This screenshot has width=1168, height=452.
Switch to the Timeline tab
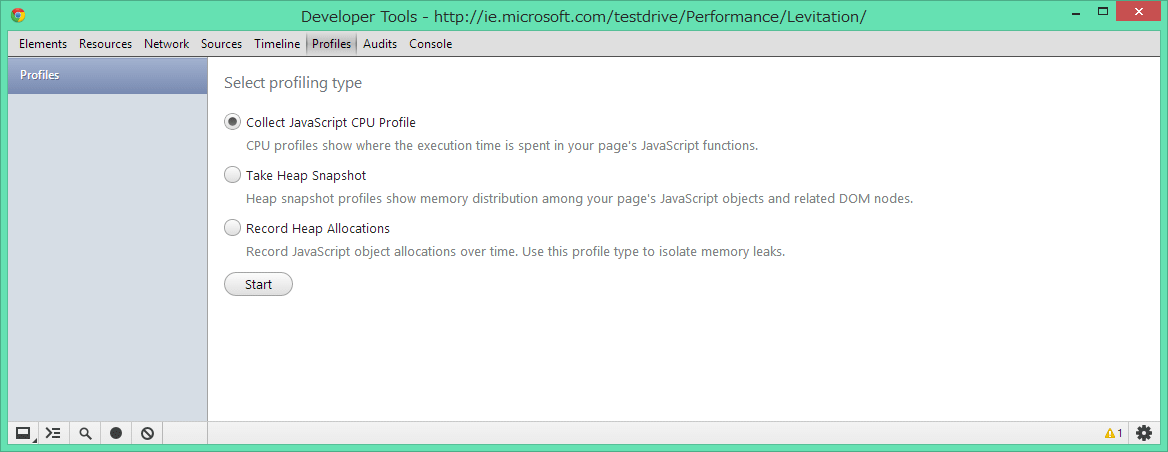(276, 44)
